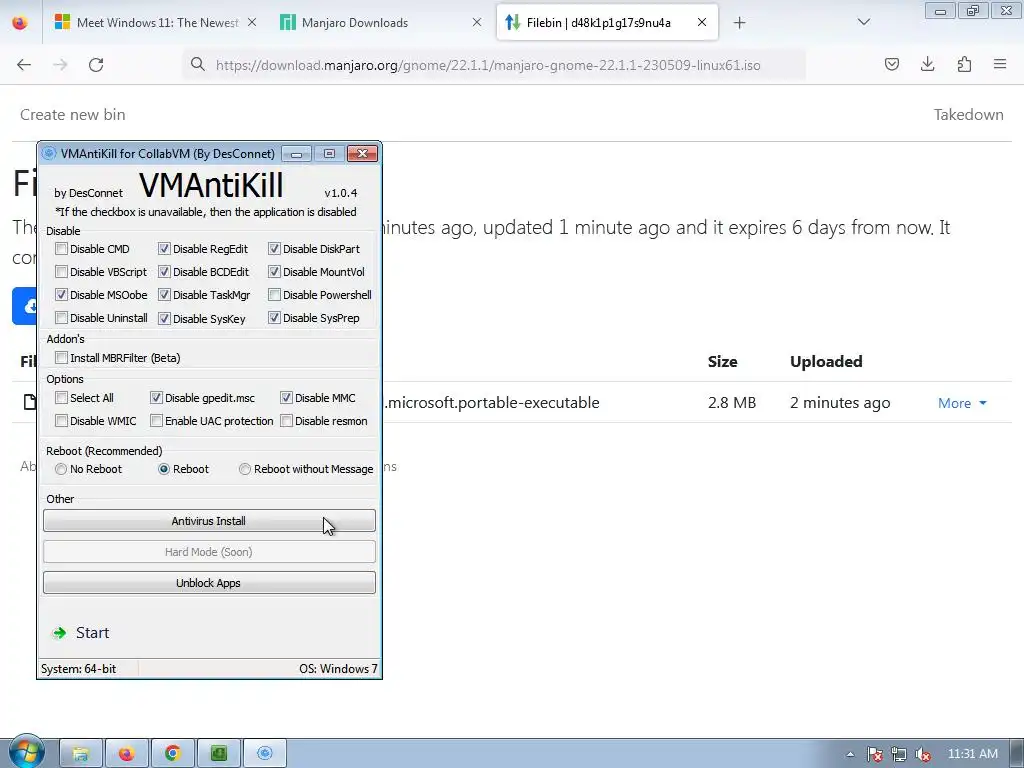Viewport: 1024px width, 768px height.
Task: Uncheck the Disable SysPrep checkbox
Action: pos(274,318)
